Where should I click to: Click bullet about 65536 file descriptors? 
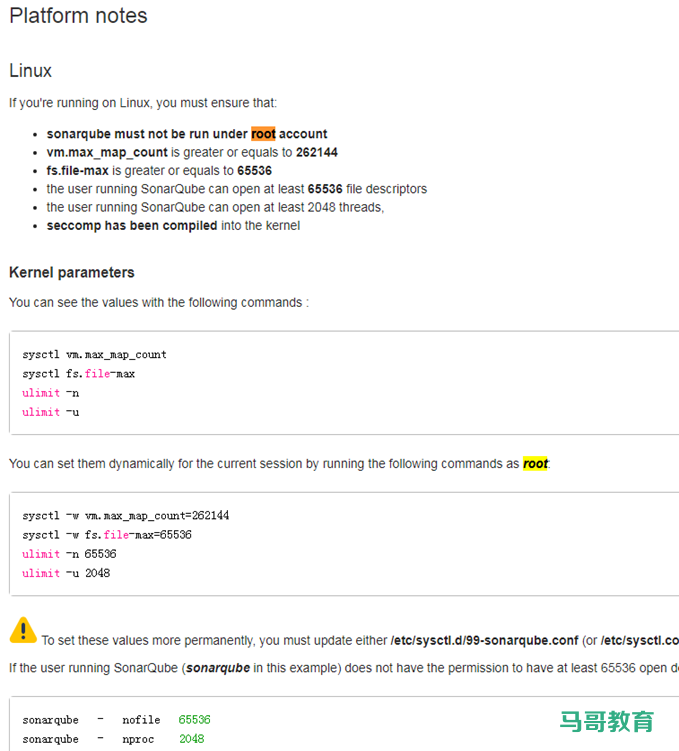click(237, 189)
